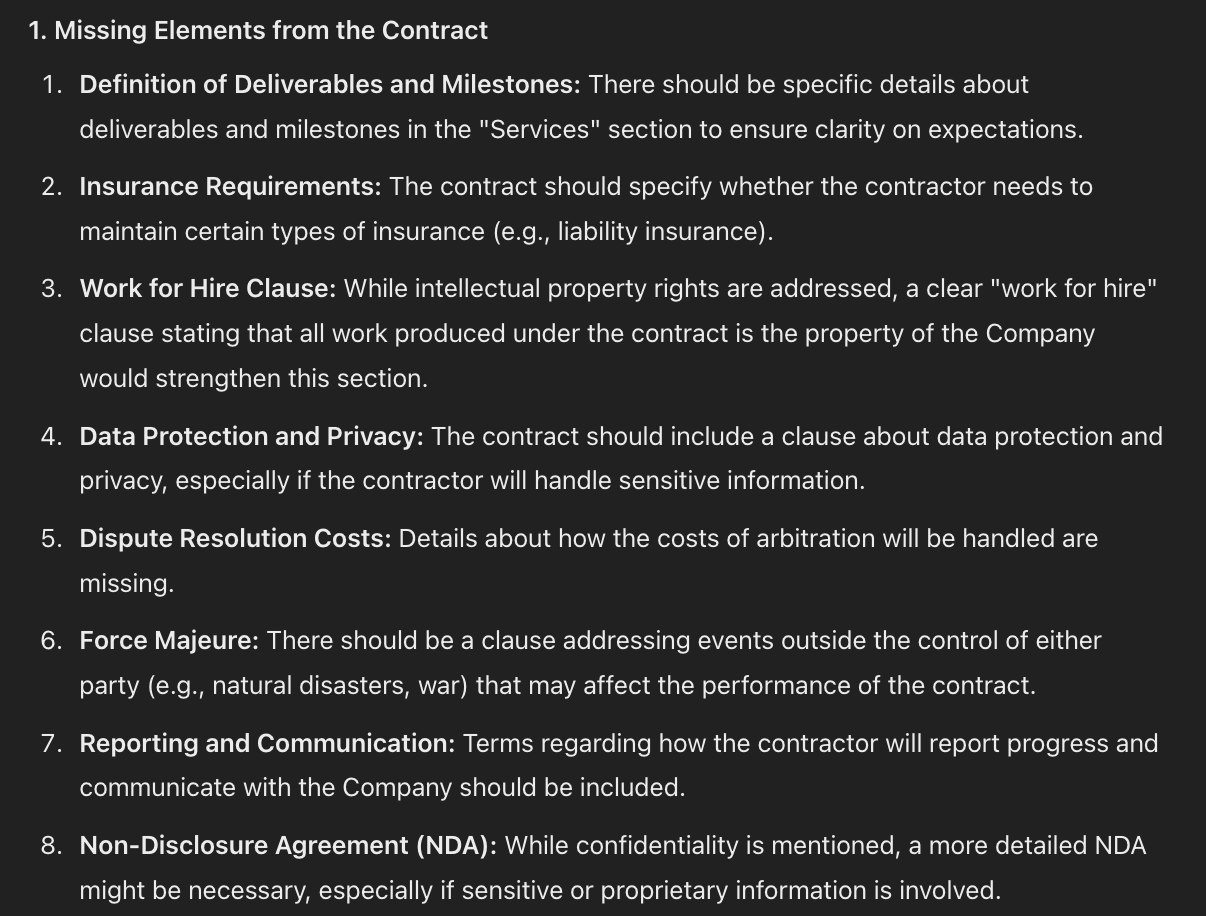The image size is (1206, 916).
Task: Click the bold 'Force Majeure' label
Action: click(169, 641)
